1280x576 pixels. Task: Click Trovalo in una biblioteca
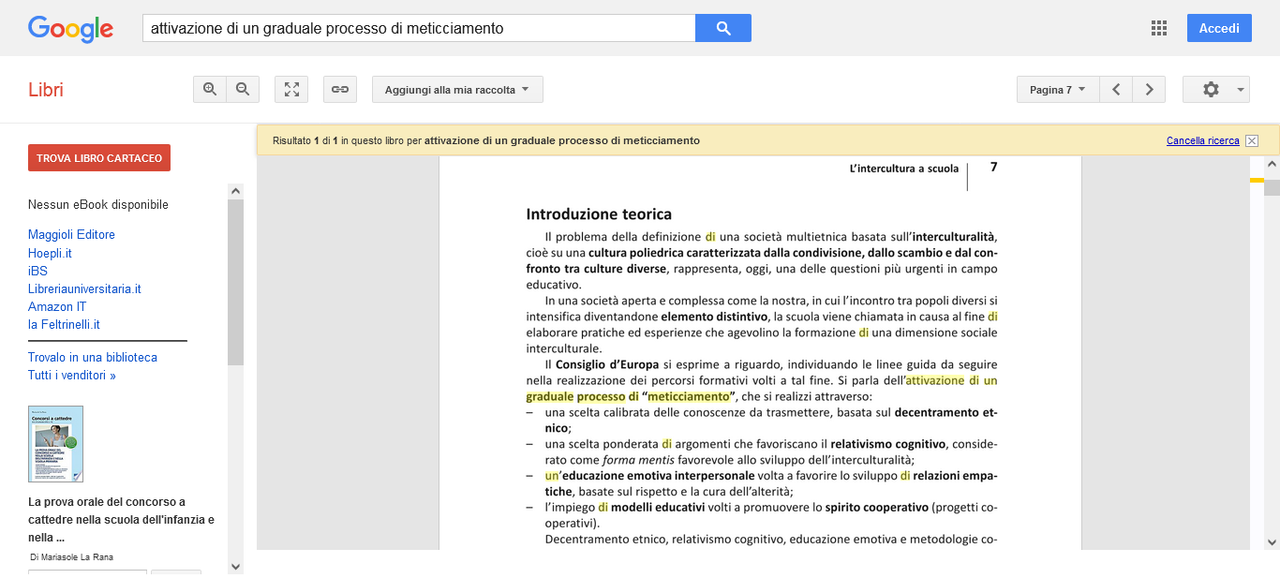[92, 357]
